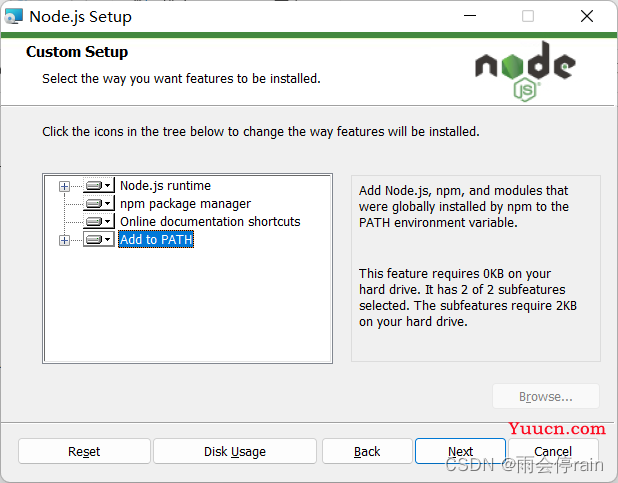Click the disabled Browse... button
Screen dimensions: 618x483
pyautogui.click(x=546, y=396)
